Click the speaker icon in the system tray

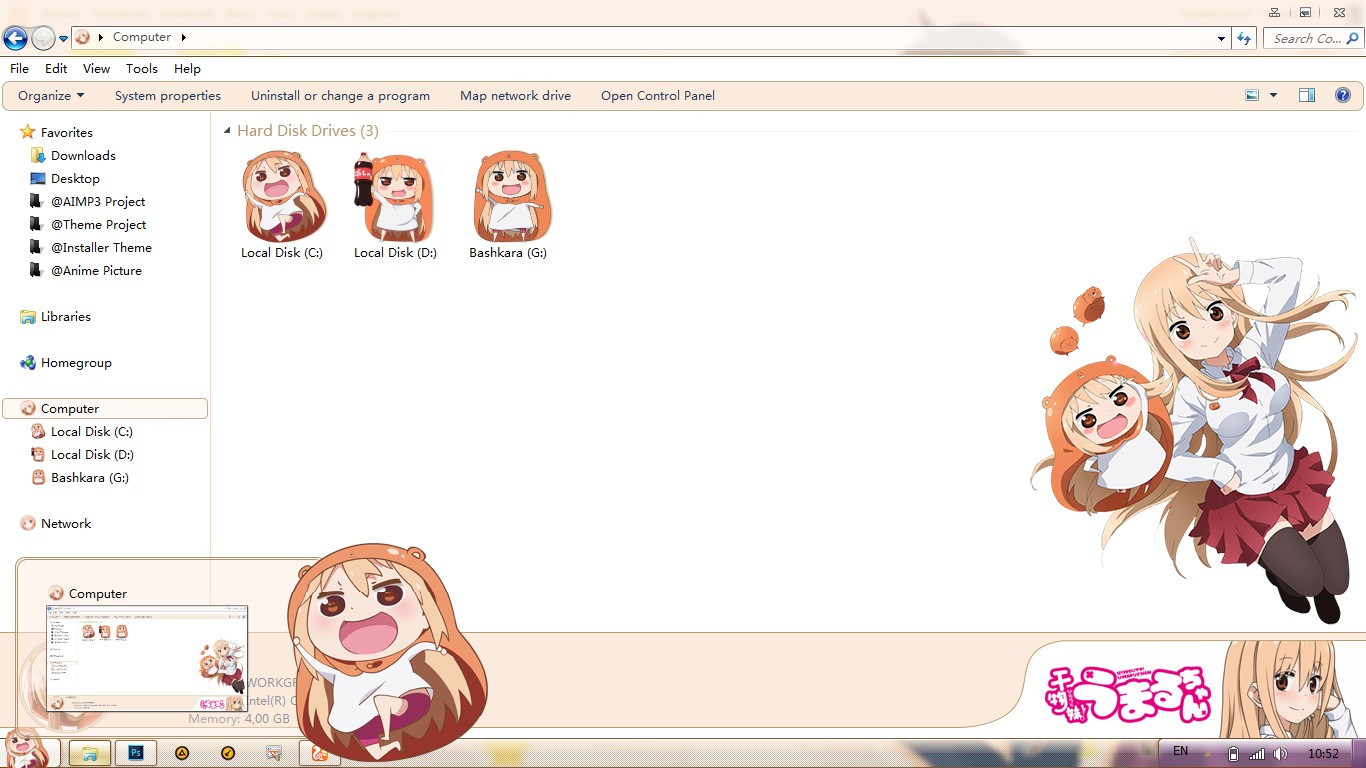click(x=1281, y=753)
